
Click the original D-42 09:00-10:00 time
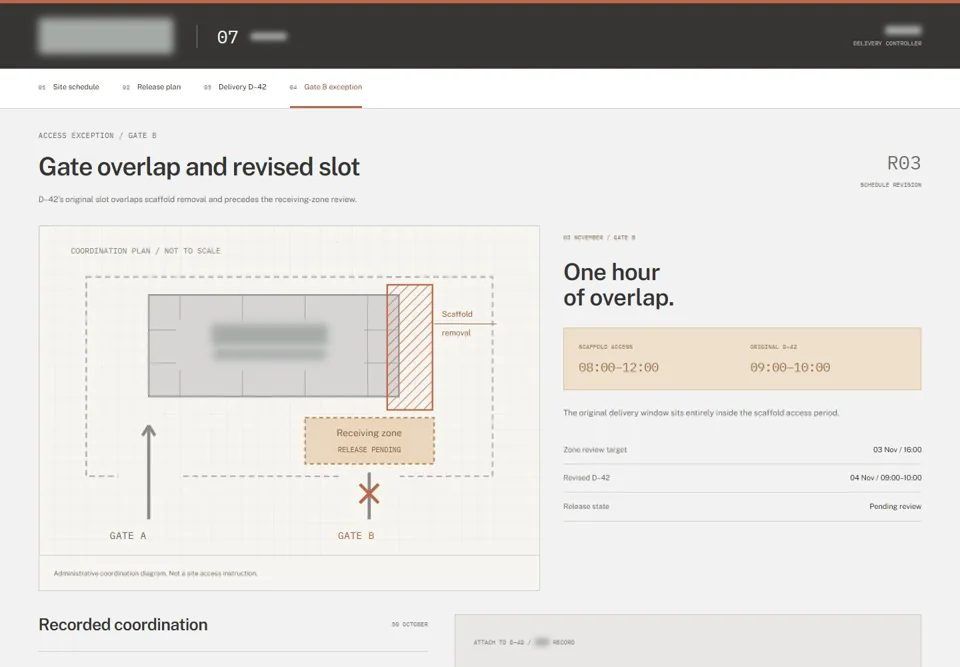[x=790, y=367]
